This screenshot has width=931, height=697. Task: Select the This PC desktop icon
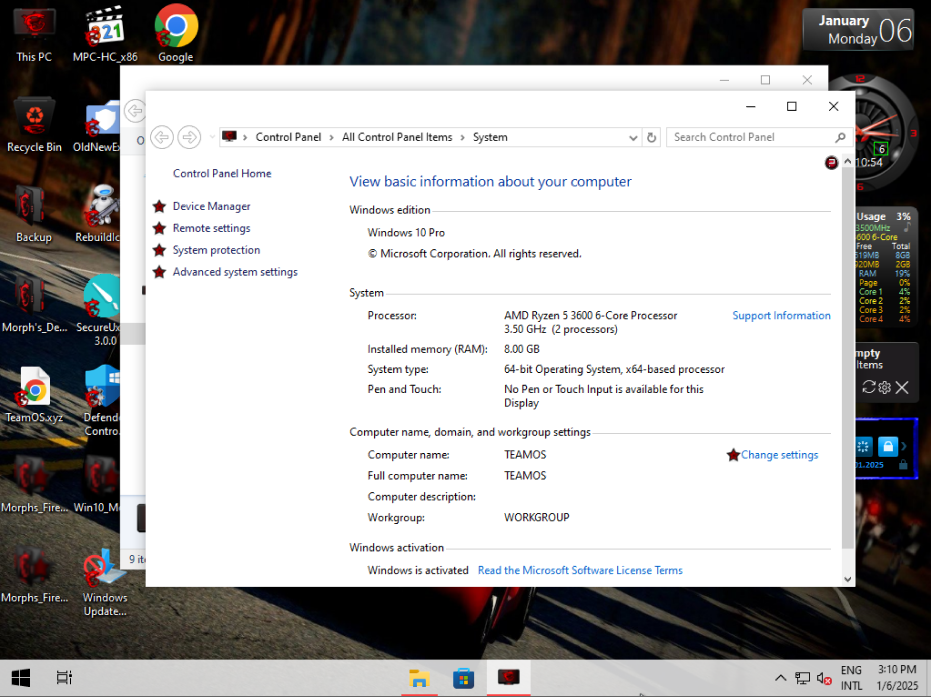click(x=34, y=36)
